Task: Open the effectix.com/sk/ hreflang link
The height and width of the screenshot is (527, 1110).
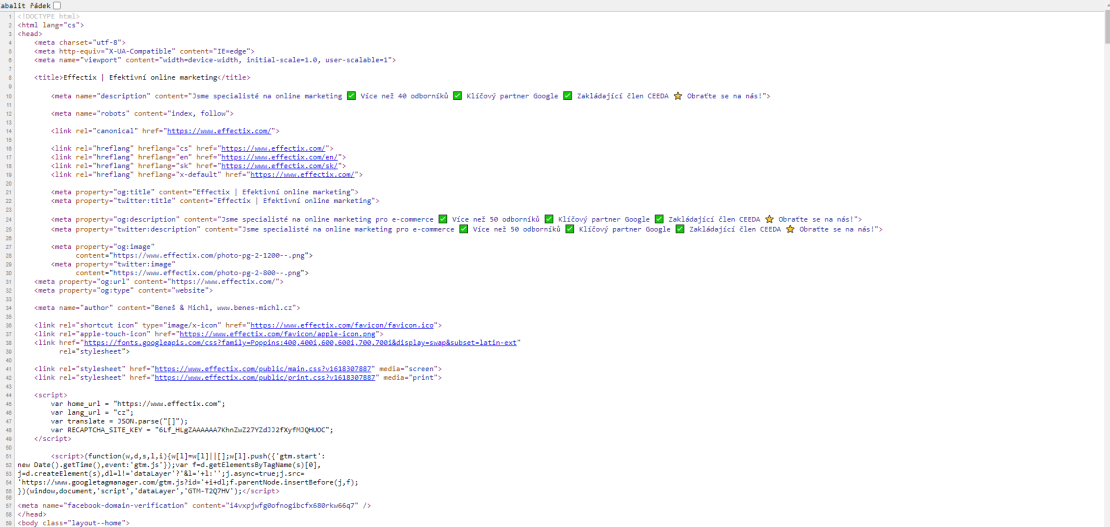Action: [x=281, y=166]
